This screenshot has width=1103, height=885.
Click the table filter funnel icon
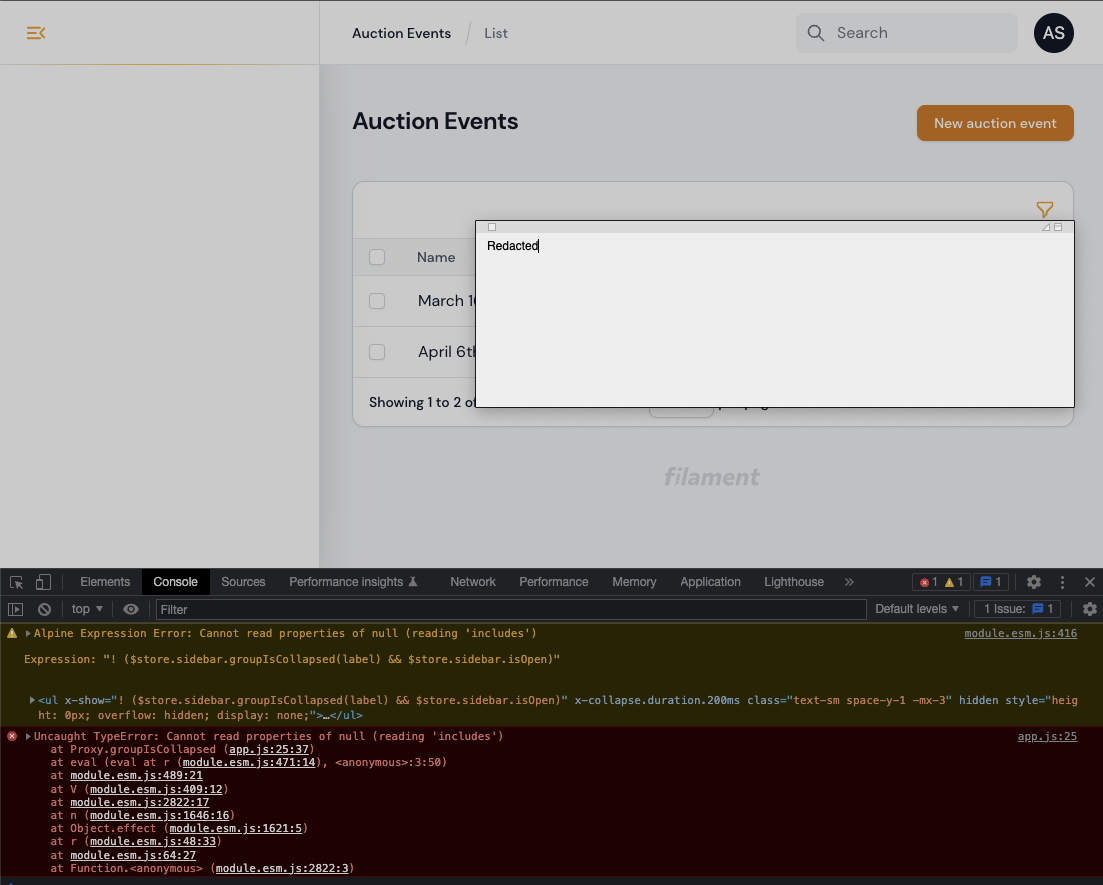click(1045, 209)
